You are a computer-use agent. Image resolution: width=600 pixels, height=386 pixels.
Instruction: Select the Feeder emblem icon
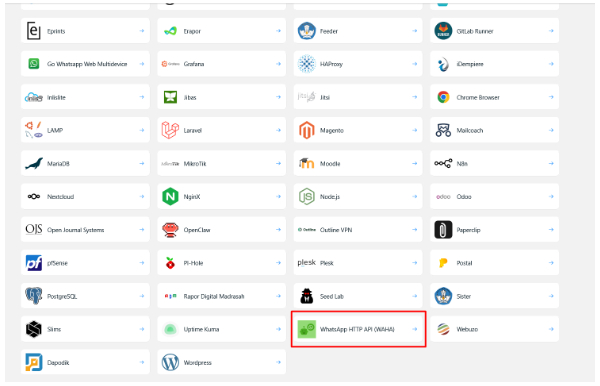coord(307,31)
